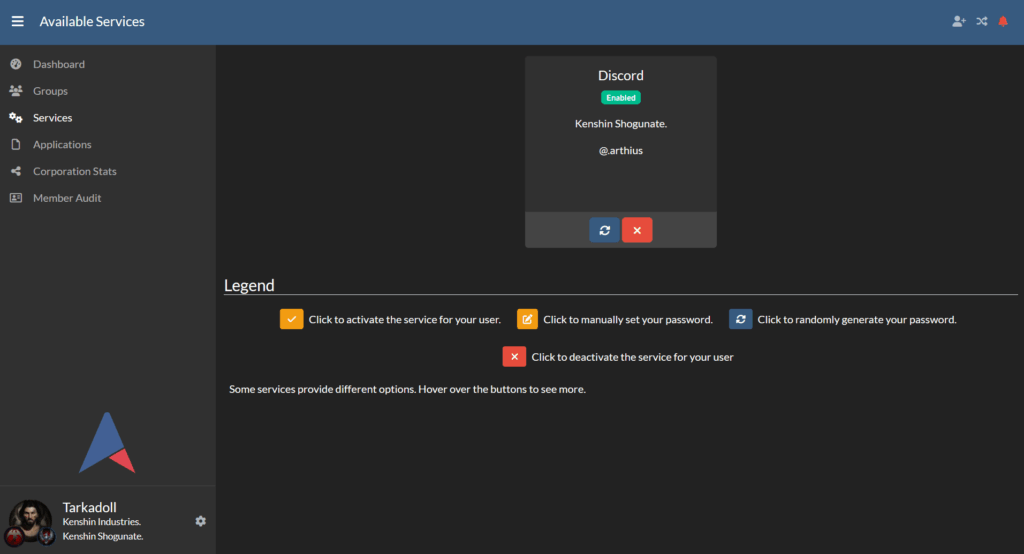Click 'Click to randomly generate your password' text
This screenshot has width=1024, height=554.
[857, 319]
